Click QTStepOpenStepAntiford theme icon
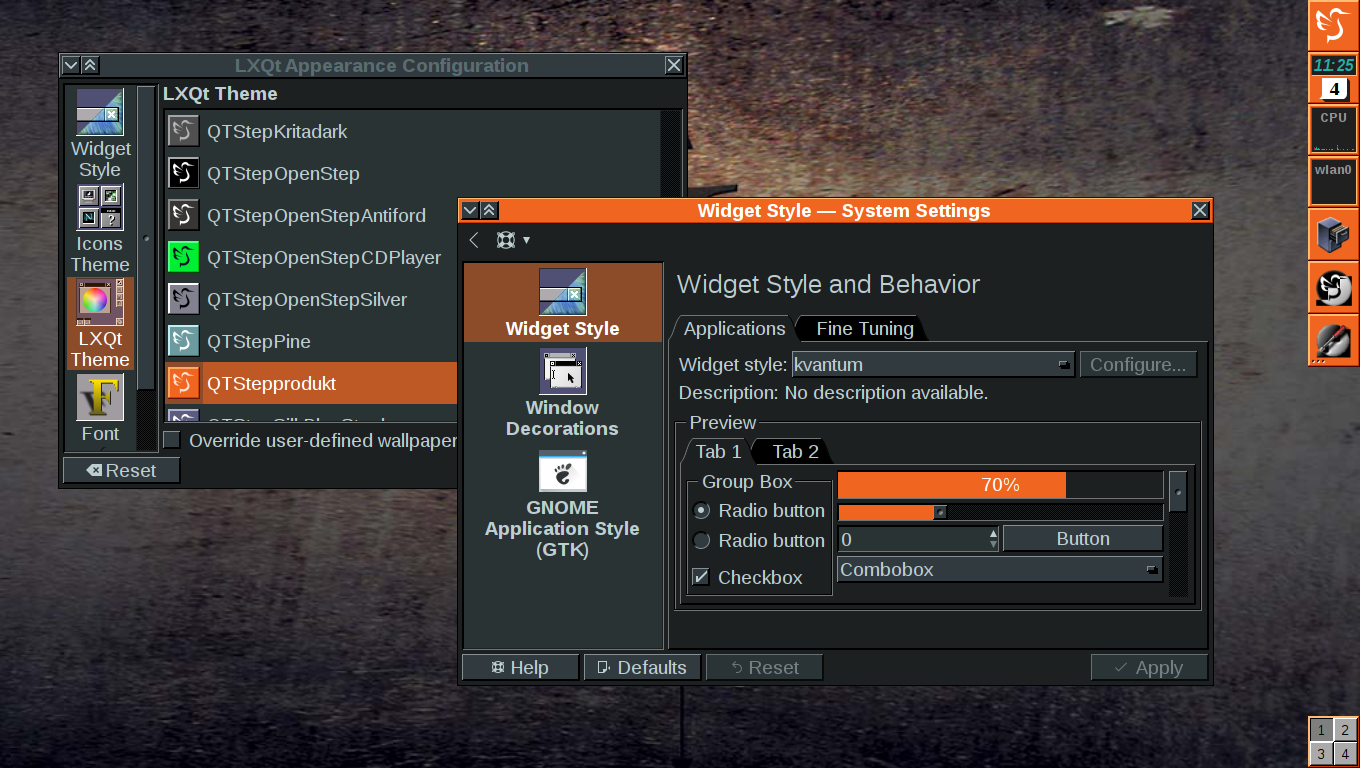This screenshot has height=768, width=1360. click(184, 215)
